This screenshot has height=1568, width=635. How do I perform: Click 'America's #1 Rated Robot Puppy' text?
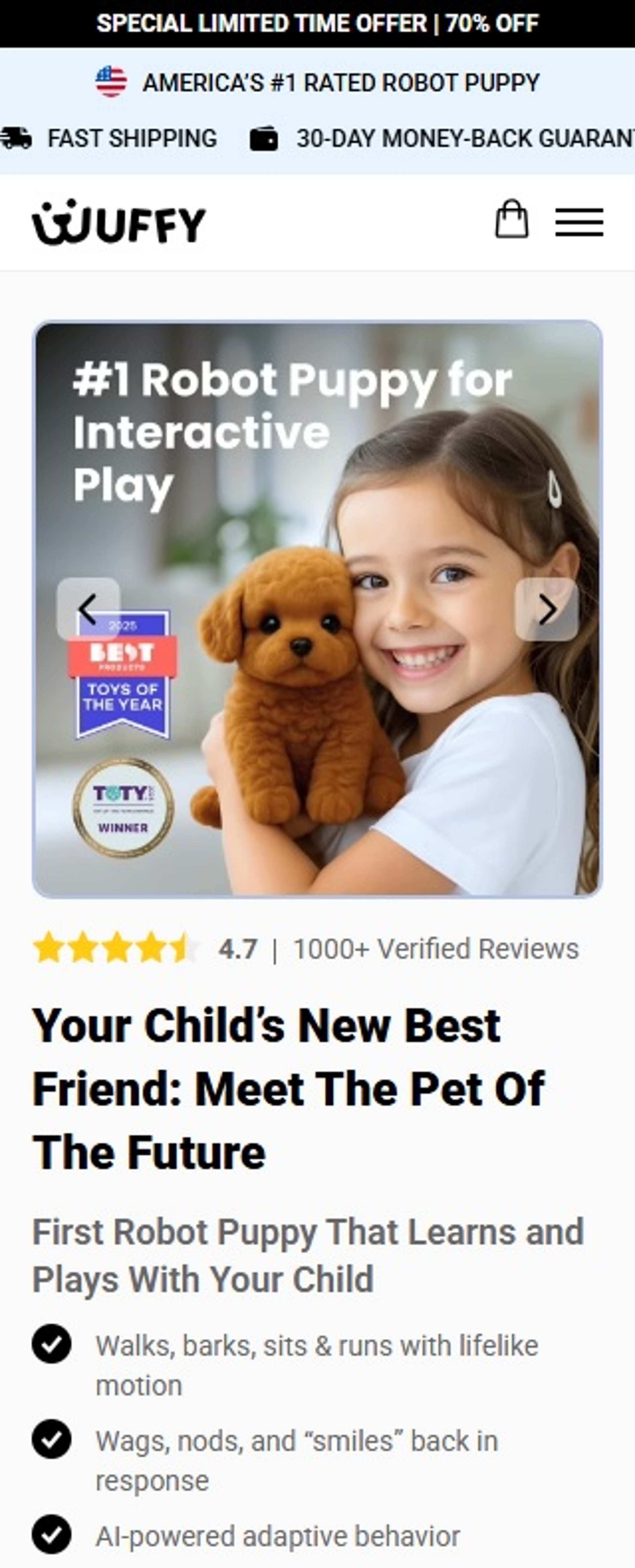point(341,82)
